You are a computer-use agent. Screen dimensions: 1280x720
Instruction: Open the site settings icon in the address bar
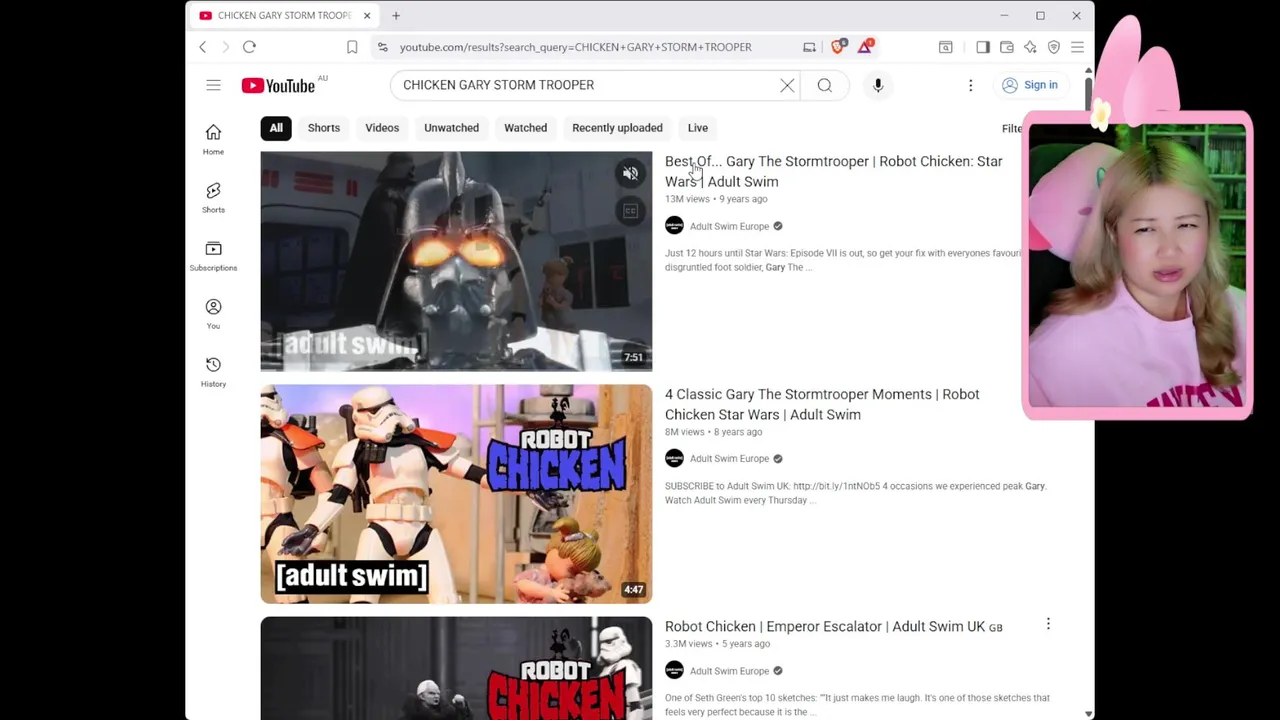[382, 47]
